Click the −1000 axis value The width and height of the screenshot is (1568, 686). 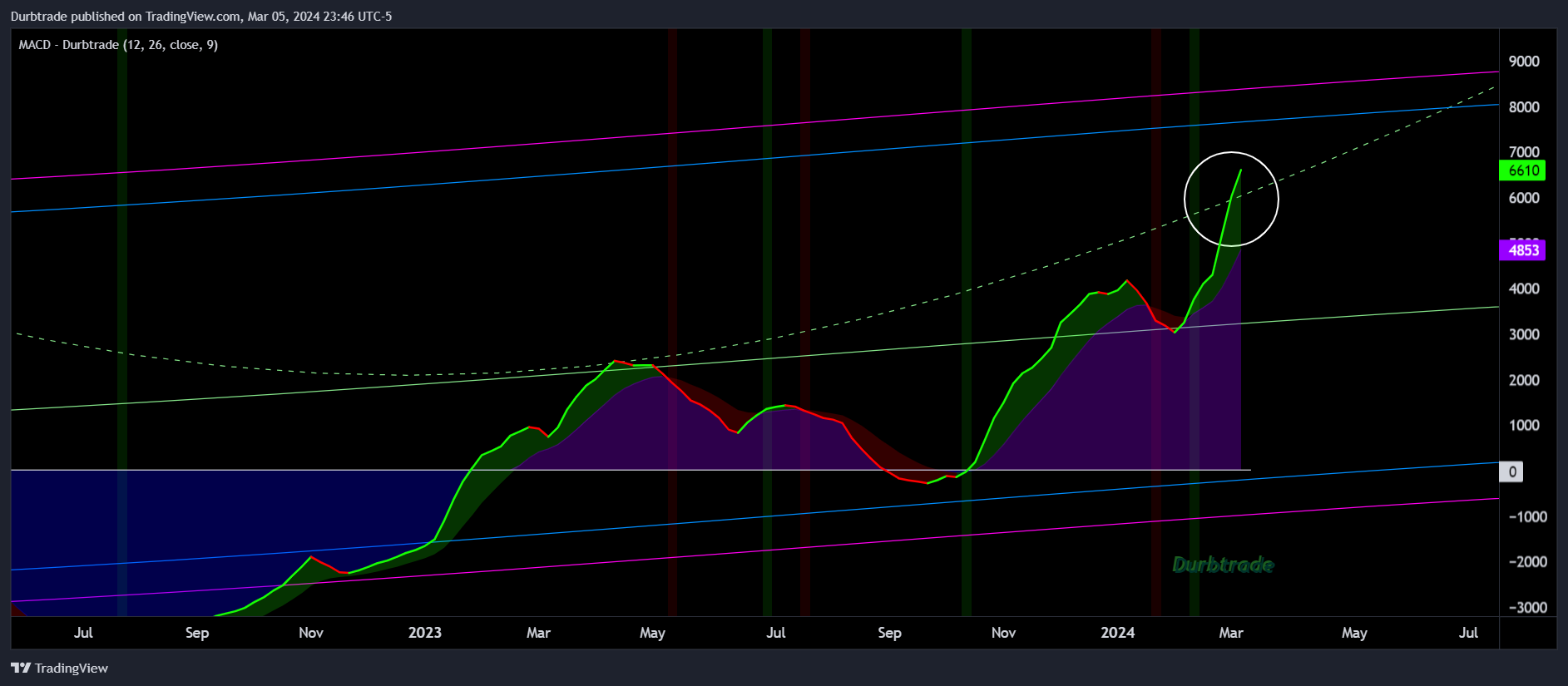(x=1527, y=516)
